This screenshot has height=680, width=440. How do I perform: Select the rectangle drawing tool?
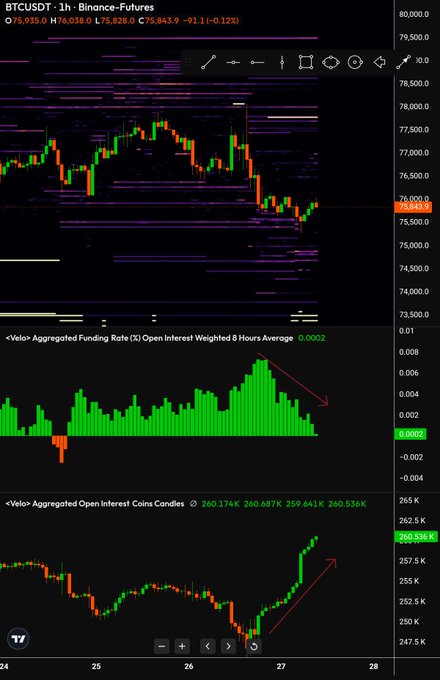306,62
